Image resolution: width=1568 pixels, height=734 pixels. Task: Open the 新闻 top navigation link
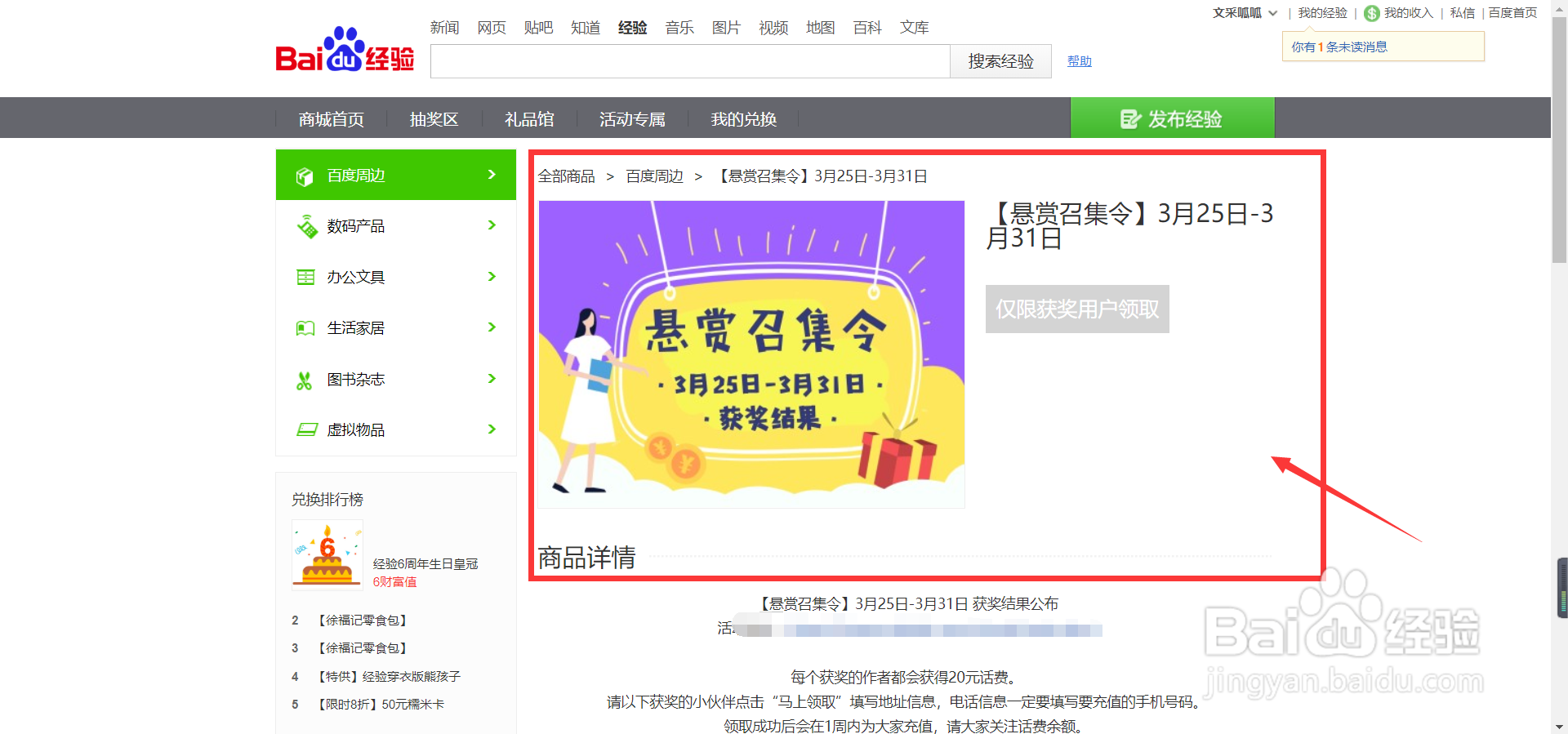(x=445, y=28)
